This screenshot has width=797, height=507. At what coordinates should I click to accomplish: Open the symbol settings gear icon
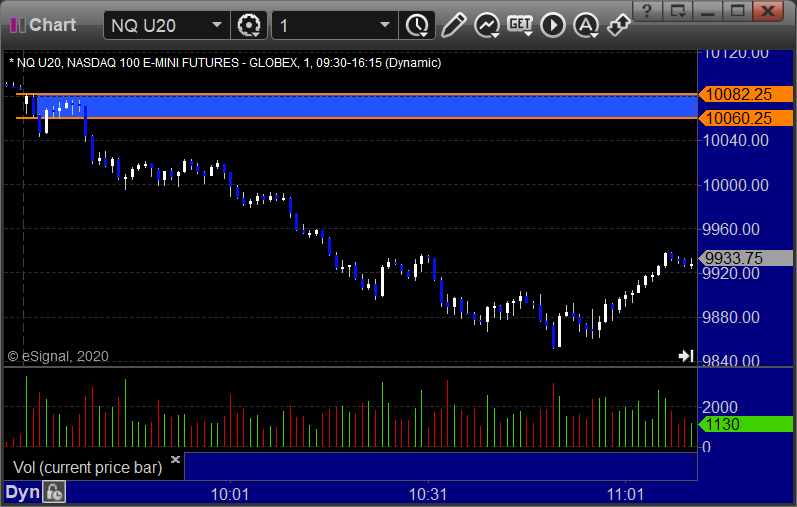(249, 25)
